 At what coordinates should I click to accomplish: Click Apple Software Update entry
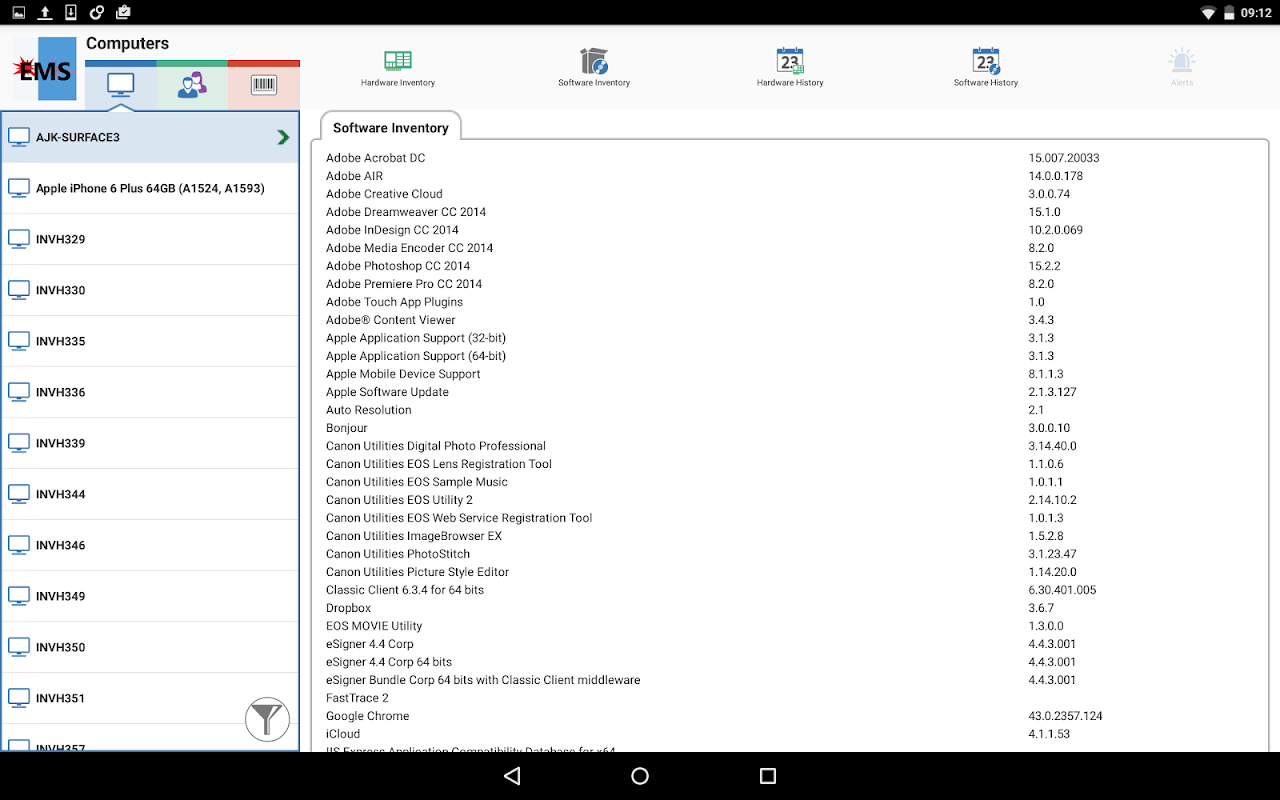point(387,392)
